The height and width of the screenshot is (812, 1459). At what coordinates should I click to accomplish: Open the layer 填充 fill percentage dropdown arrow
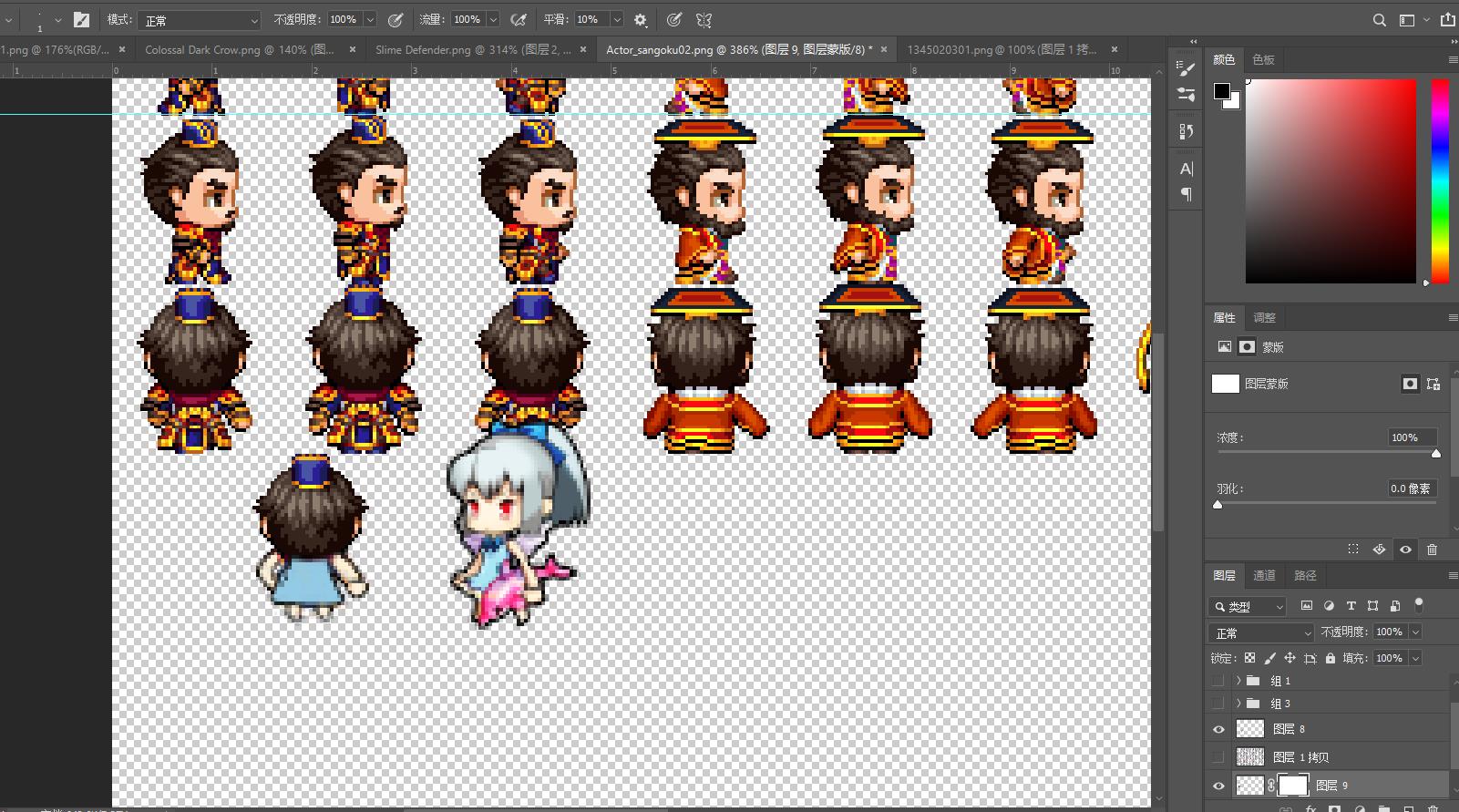tap(1415, 658)
